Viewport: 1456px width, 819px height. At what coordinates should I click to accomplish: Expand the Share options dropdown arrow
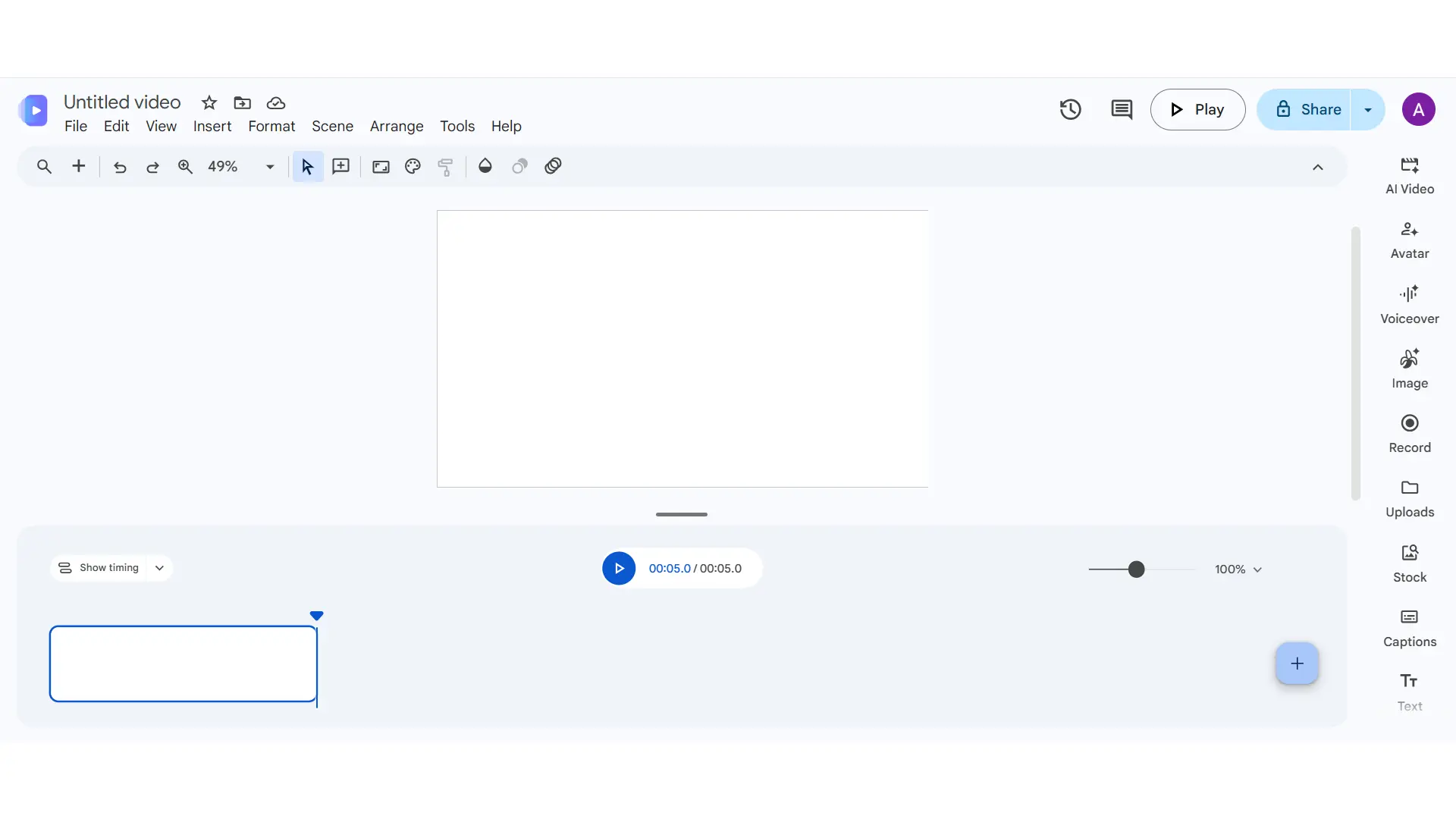tap(1368, 110)
